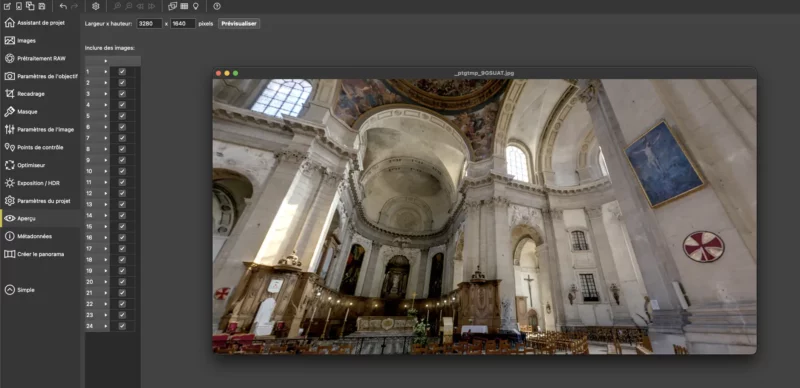The image size is (800, 388).
Task: Click the Open project document icon
Action: (19, 6)
